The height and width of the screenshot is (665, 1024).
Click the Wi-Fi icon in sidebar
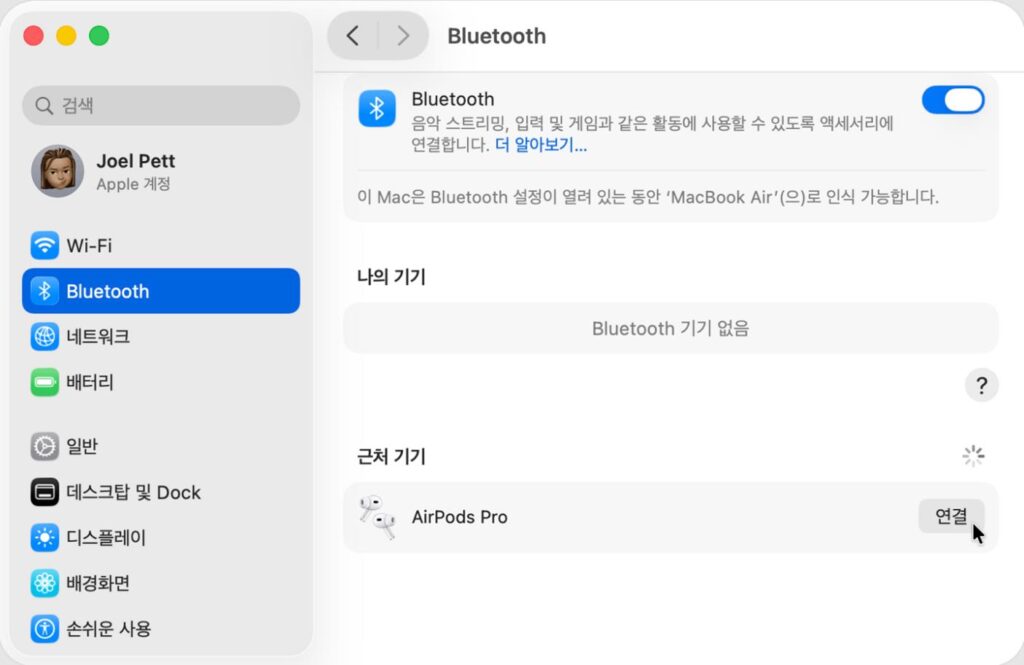click(44, 246)
